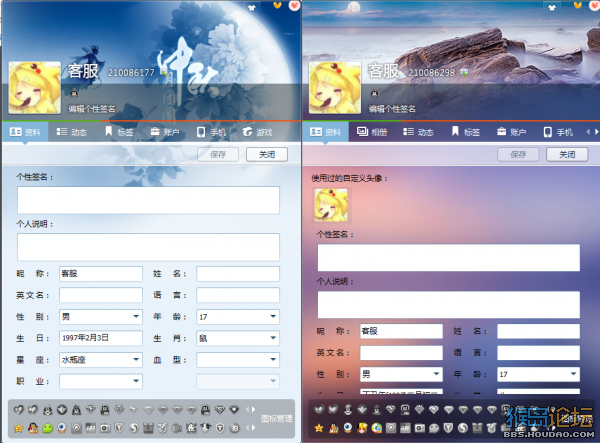
Task: Open 图标管理 link in left window
Action: point(277,419)
